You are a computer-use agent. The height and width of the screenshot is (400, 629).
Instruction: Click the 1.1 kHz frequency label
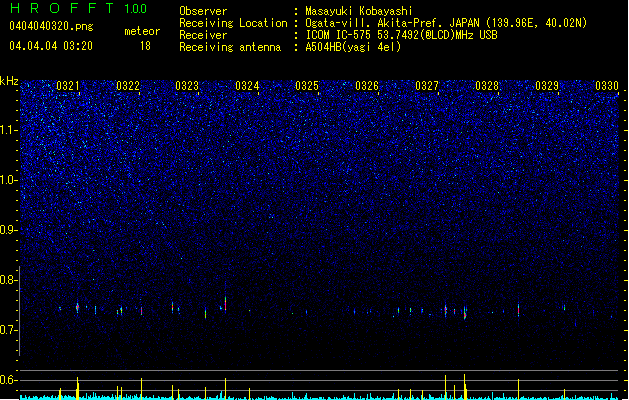coord(9,130)
